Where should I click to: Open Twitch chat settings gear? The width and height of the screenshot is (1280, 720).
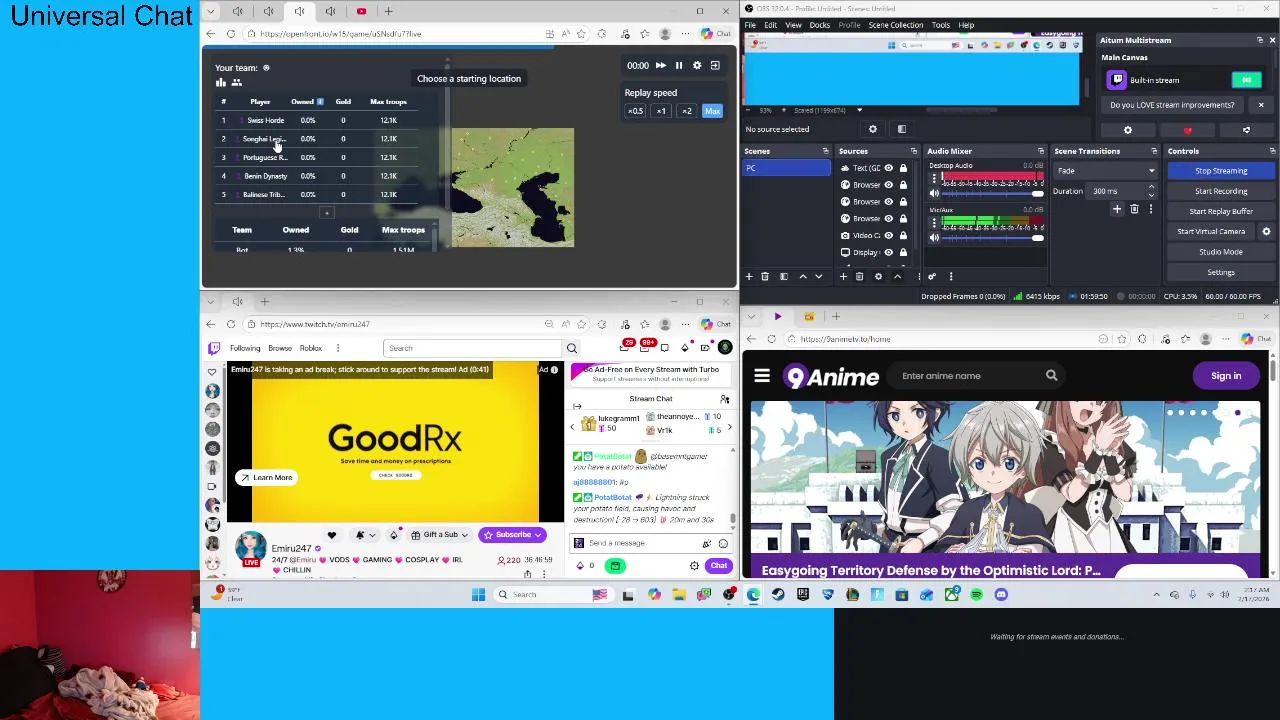(x=694, y=566)
